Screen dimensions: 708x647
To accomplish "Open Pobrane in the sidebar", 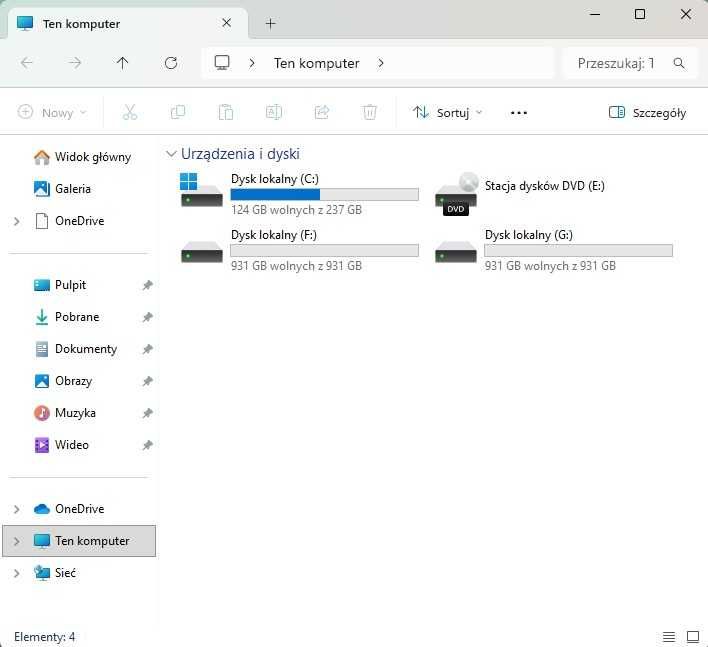I will click(x=66, y=317).
